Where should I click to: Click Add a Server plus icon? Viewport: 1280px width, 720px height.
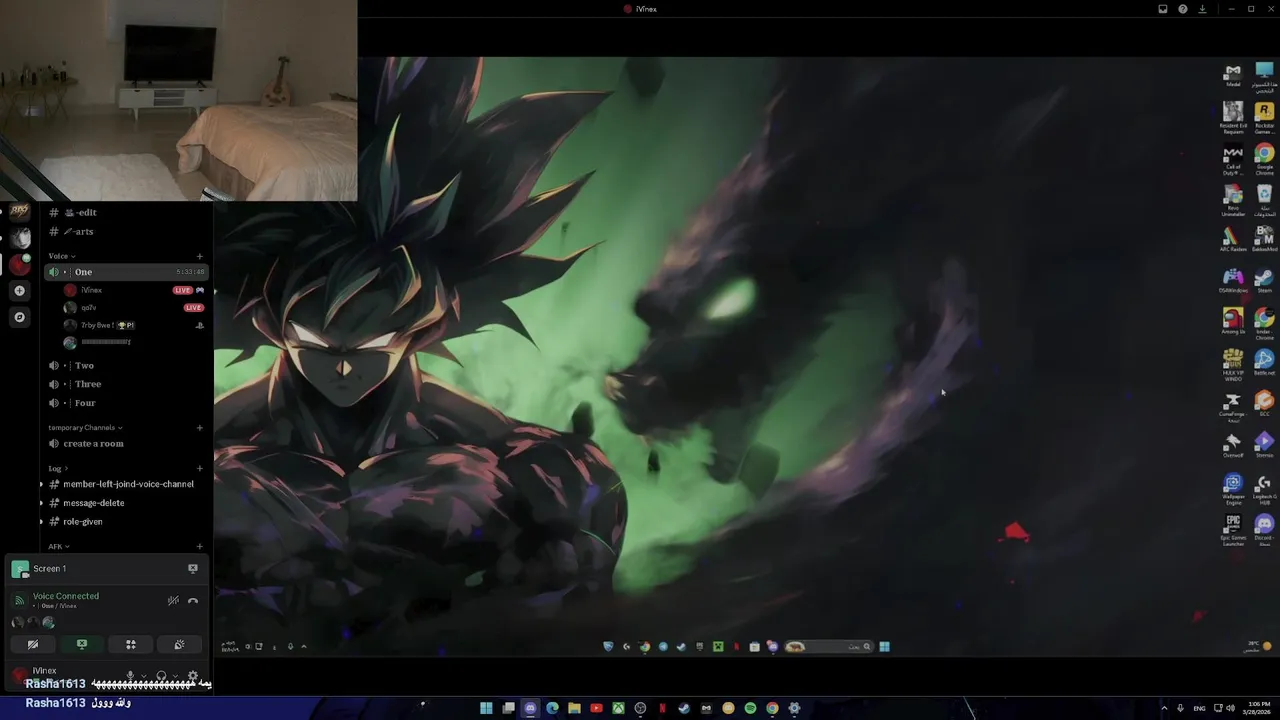[x=19, y=290]
